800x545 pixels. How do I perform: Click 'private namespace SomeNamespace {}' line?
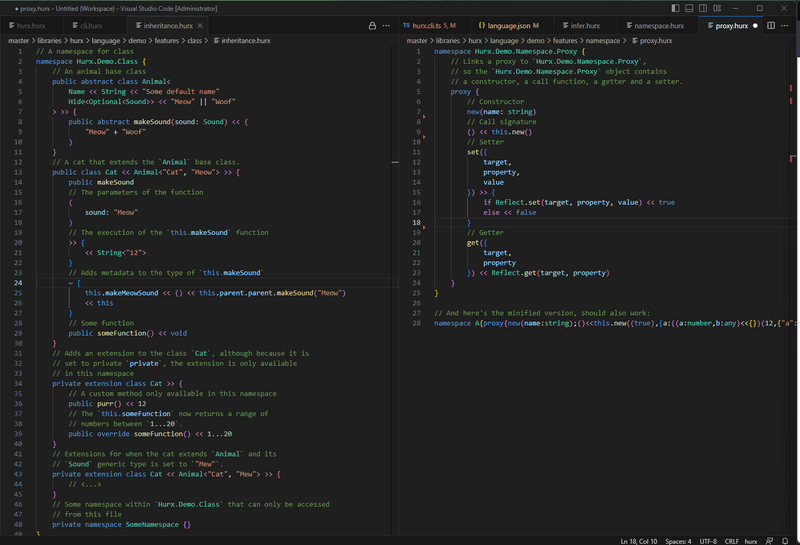(x=121, y=525)
